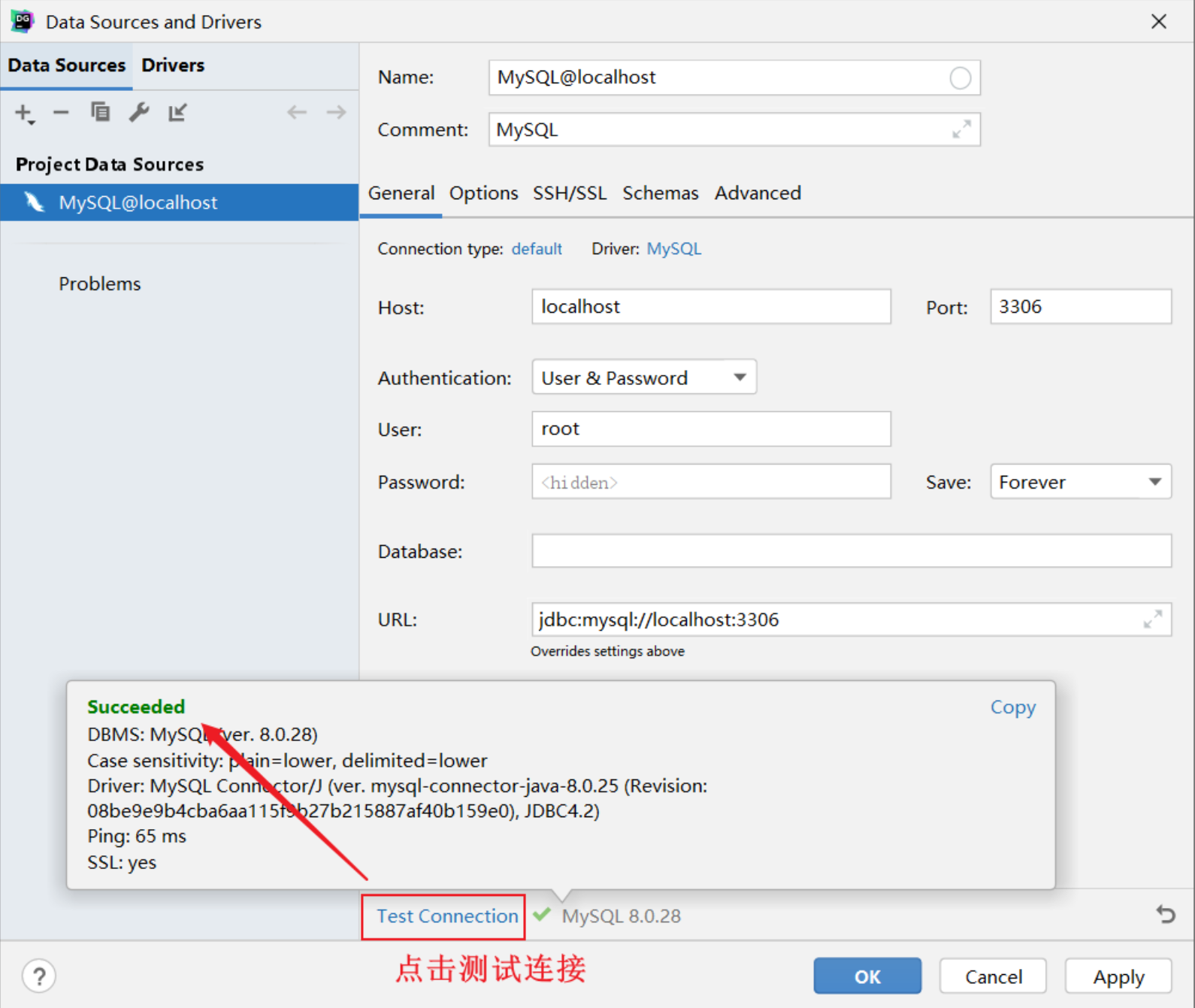
Task: Click the 'Project Data Sources' heading
Action: point(110,164)
